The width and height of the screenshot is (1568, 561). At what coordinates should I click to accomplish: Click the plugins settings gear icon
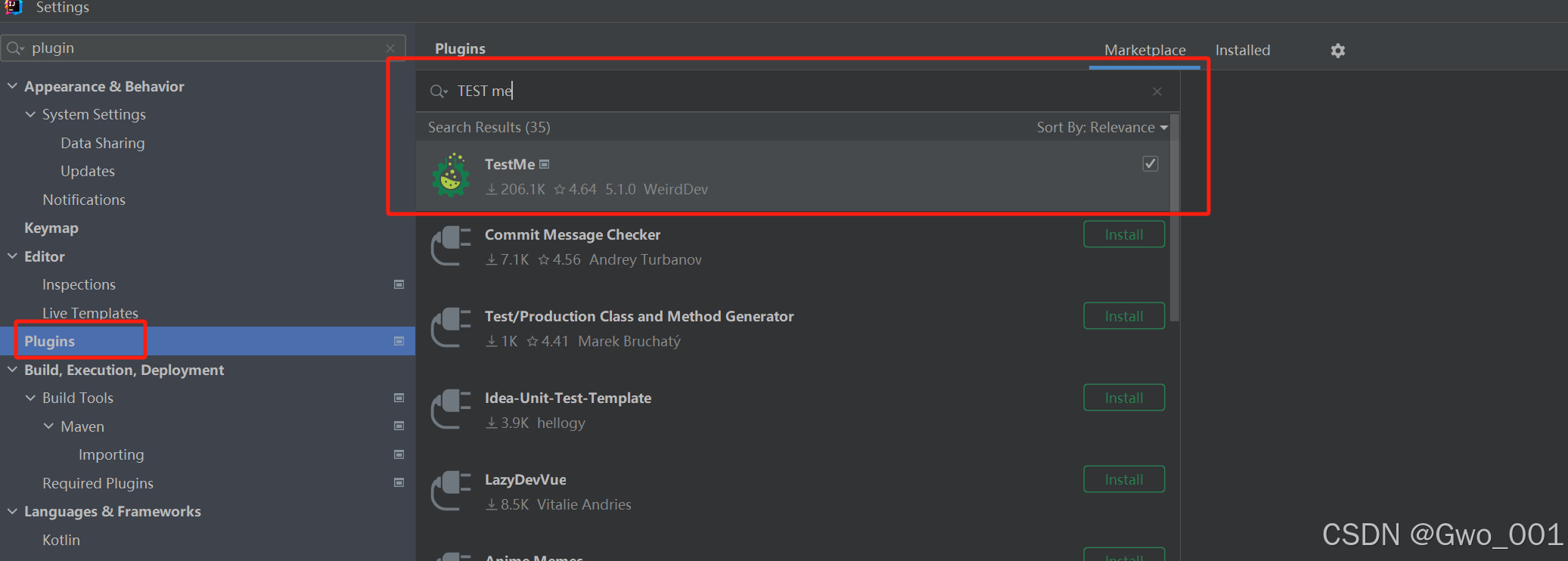point(1337,51)
